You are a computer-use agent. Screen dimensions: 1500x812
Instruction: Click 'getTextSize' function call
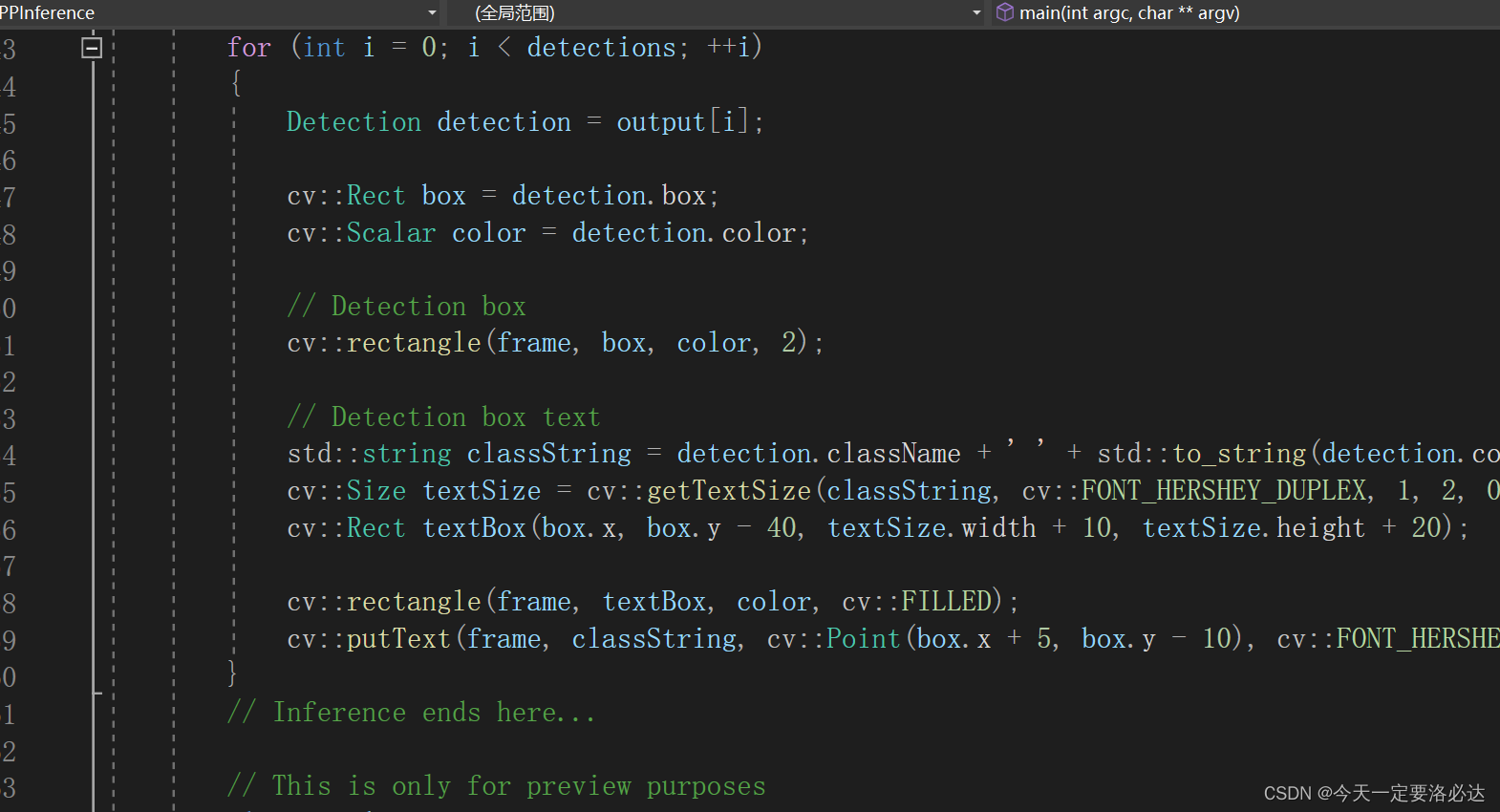click(x=729, y=491)
